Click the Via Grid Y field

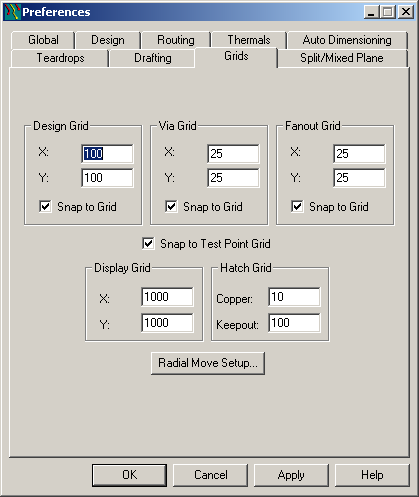(x=233, y=178)
